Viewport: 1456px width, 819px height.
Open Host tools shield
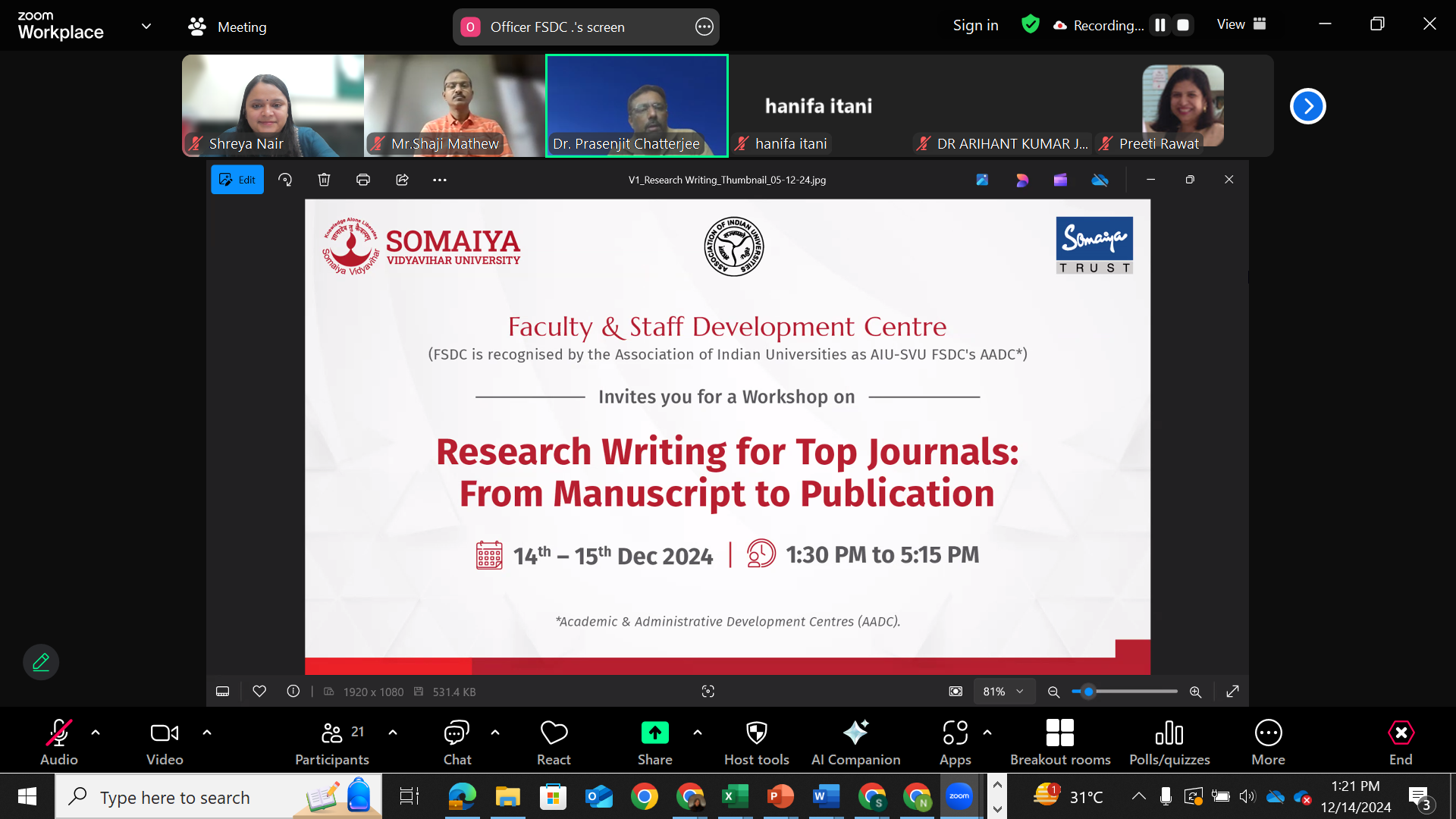click(757, 742)
